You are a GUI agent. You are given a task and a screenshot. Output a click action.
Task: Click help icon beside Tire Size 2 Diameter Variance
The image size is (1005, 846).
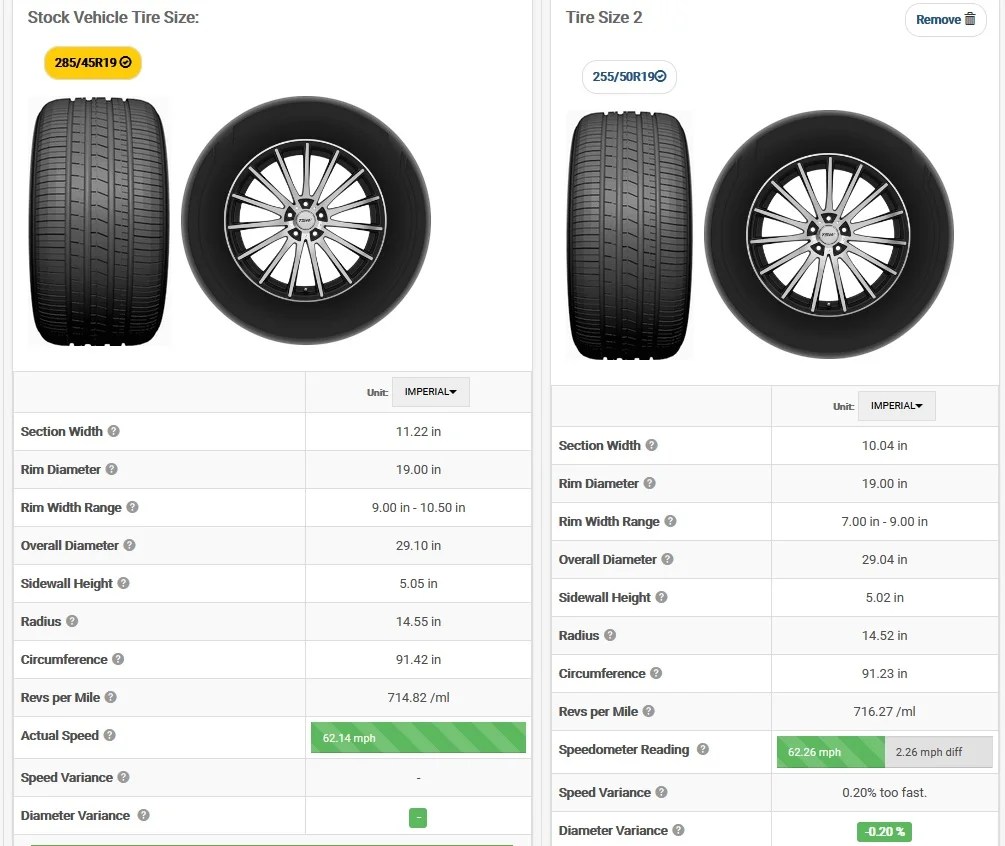(x=679, y=831)
